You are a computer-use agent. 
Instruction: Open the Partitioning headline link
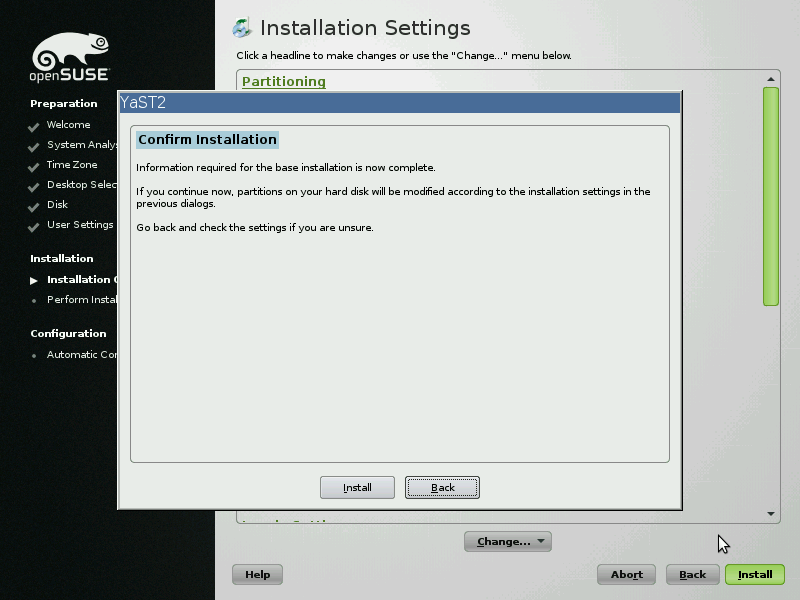click(284, 81)
